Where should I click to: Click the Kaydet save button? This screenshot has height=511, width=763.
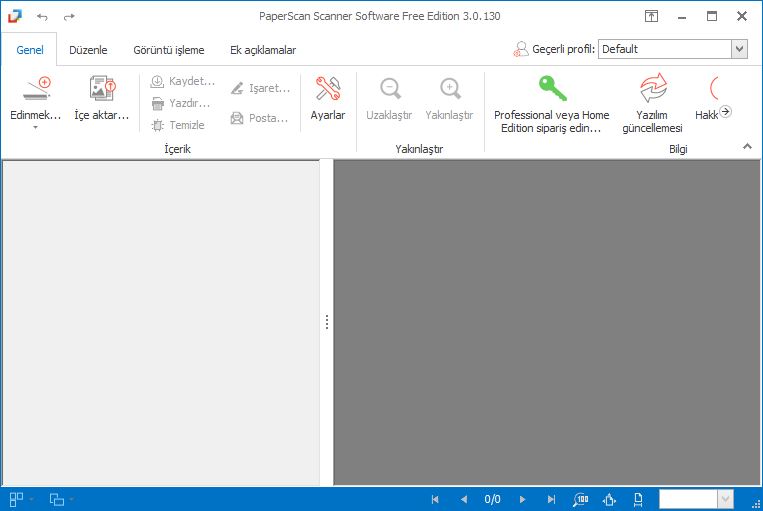pyautogui.click(x=182, y=81)
